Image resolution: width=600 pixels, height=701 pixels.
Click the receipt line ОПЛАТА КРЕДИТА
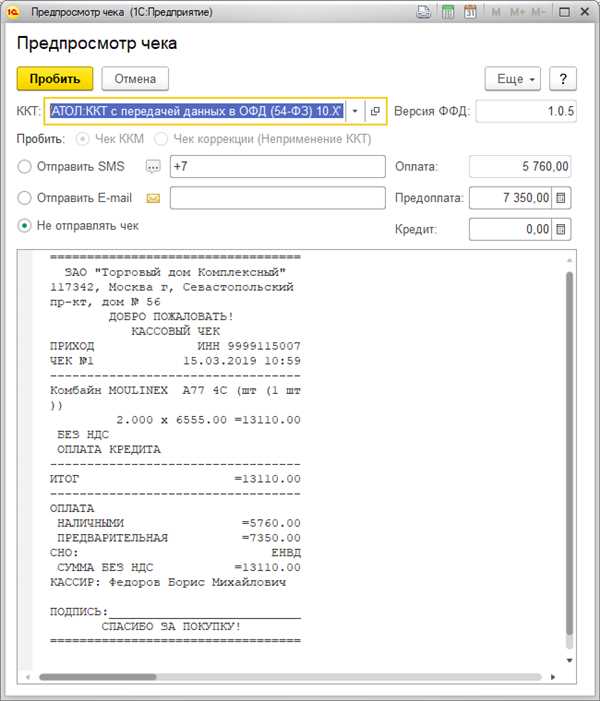click(x=109, y=449)
